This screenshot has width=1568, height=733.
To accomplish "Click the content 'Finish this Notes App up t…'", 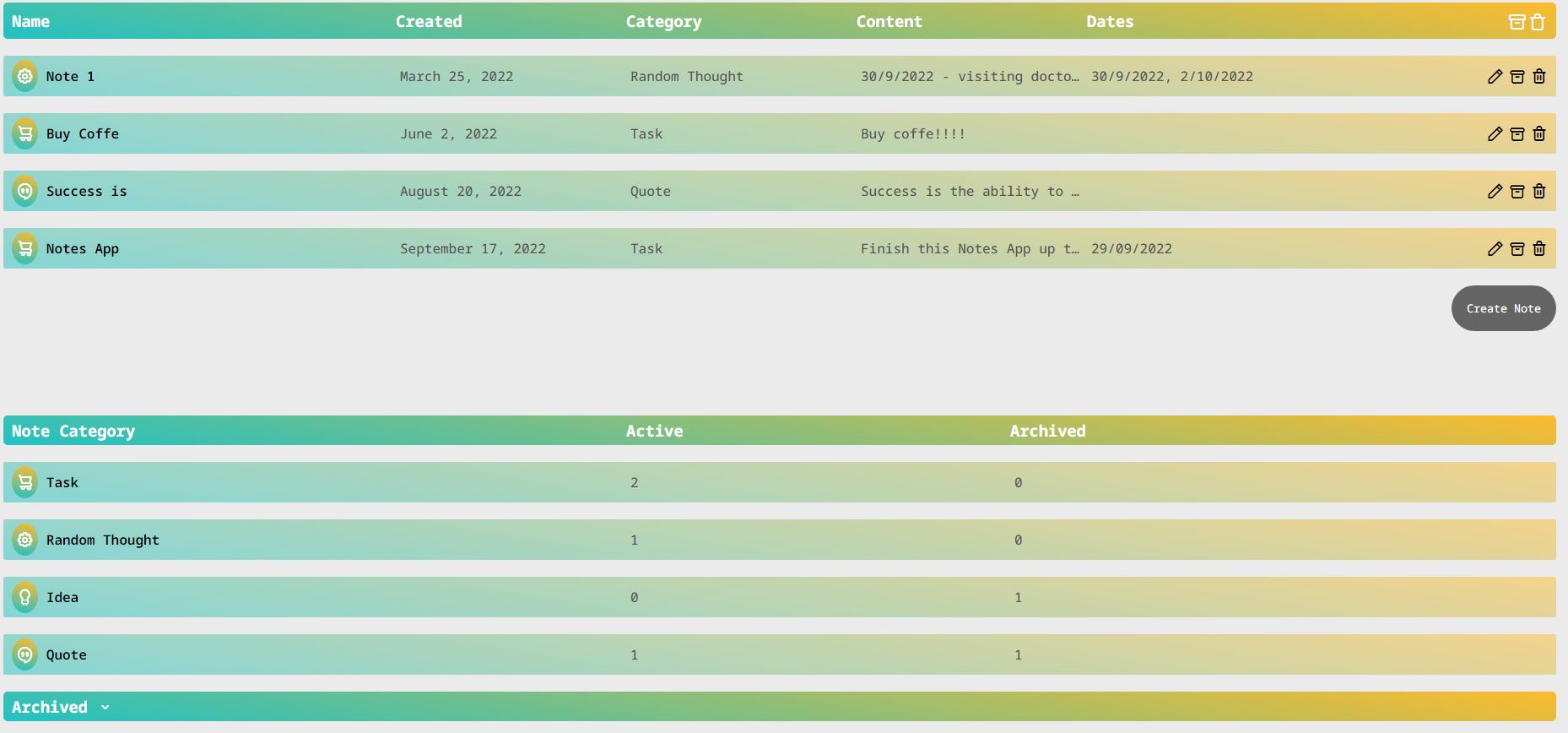I will (x=970, y=249).
